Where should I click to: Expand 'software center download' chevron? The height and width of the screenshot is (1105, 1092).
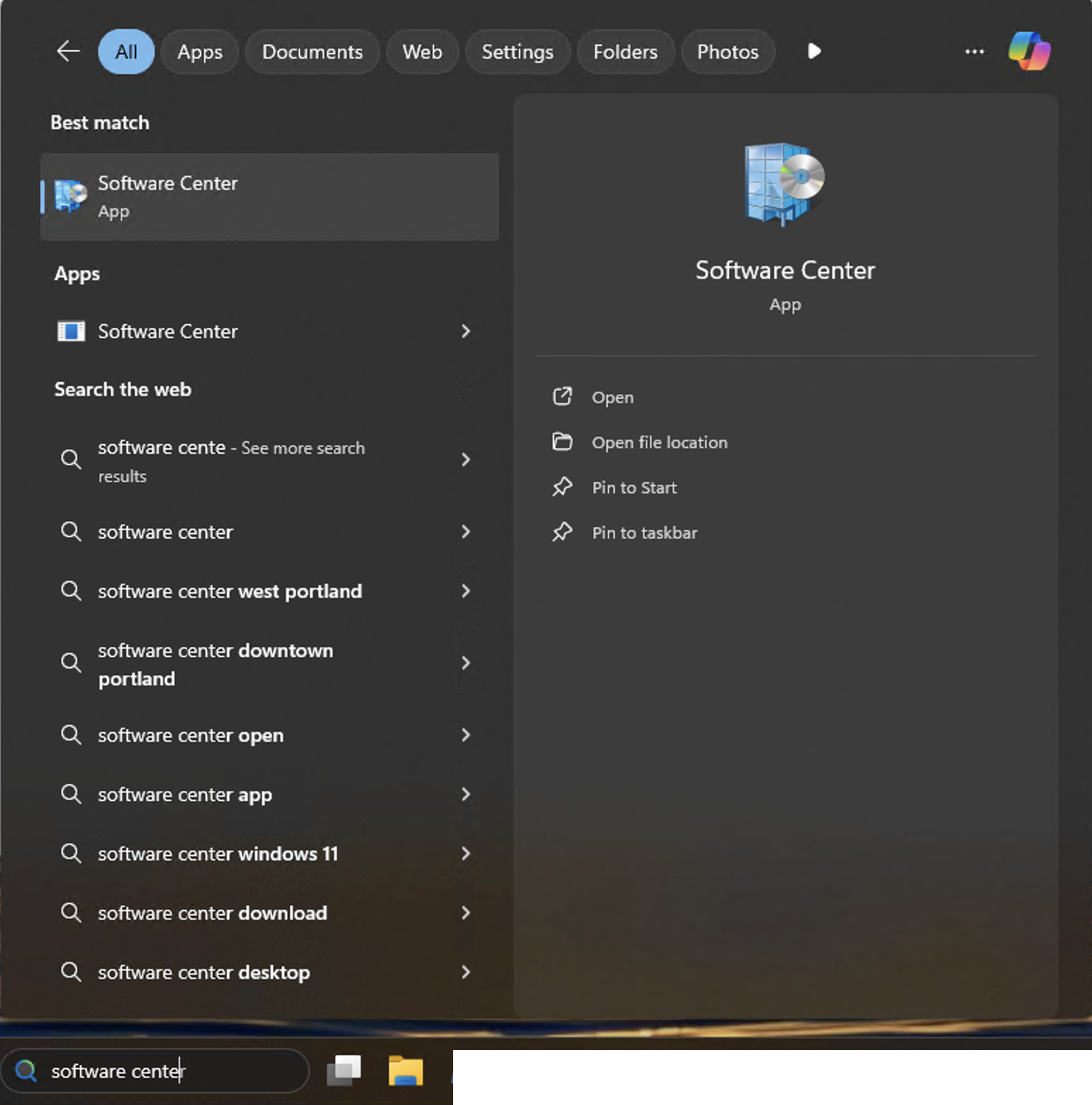466,913
